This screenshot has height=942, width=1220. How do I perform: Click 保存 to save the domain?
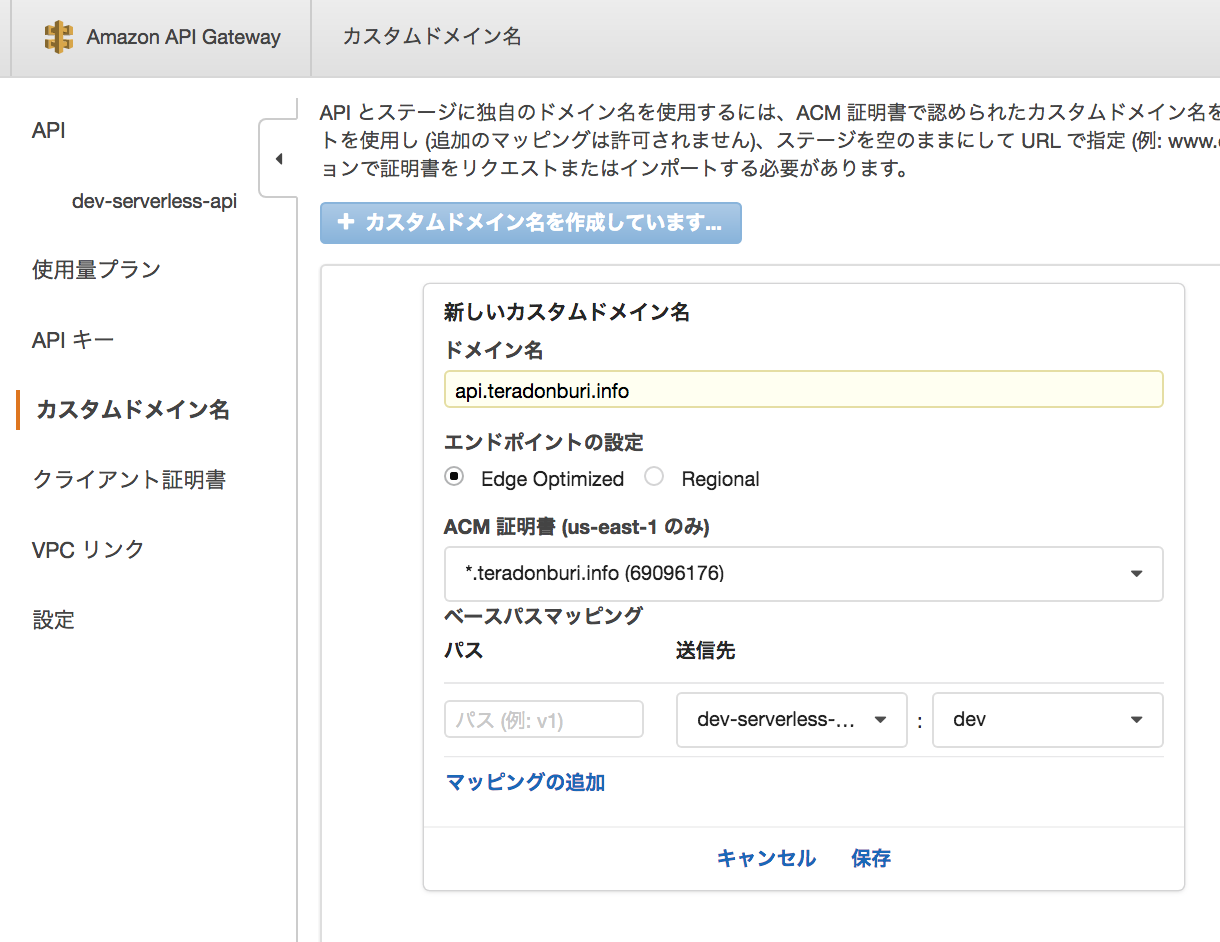click(871, 858)
